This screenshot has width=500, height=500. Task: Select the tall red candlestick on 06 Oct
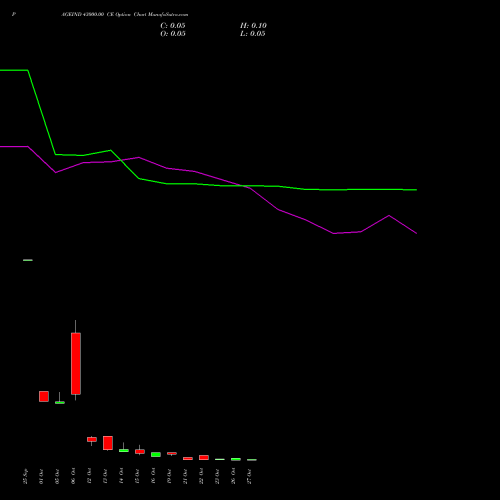point(76,363)
